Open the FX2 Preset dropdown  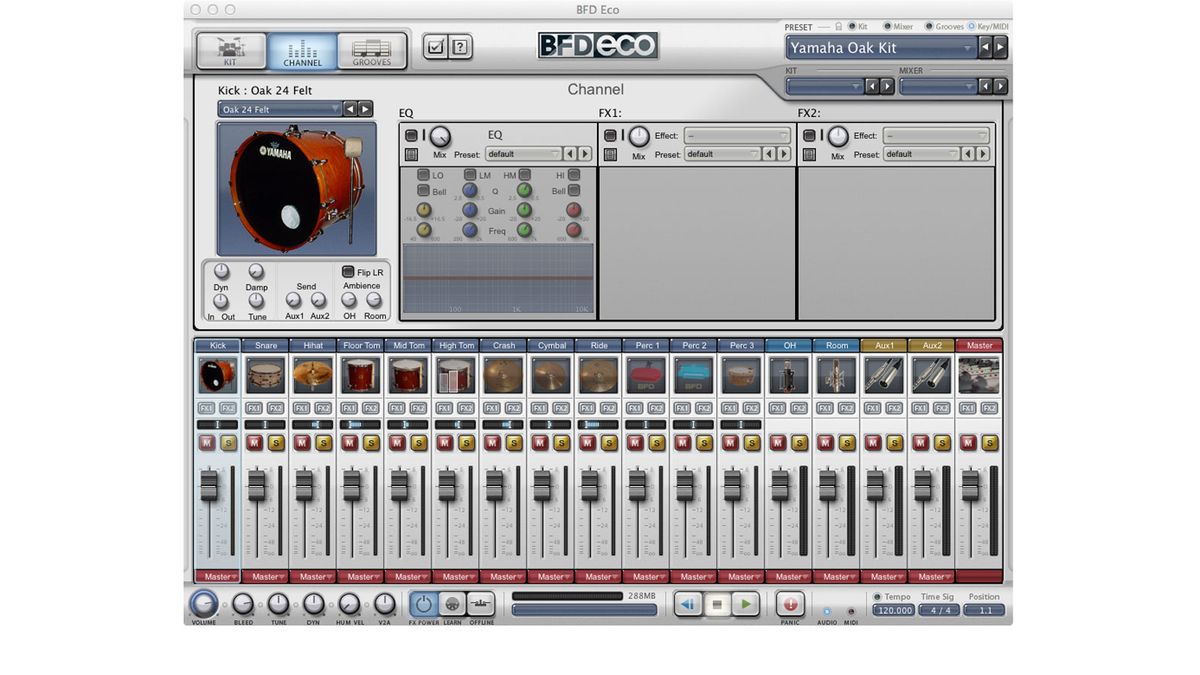(x=922, y=154)
